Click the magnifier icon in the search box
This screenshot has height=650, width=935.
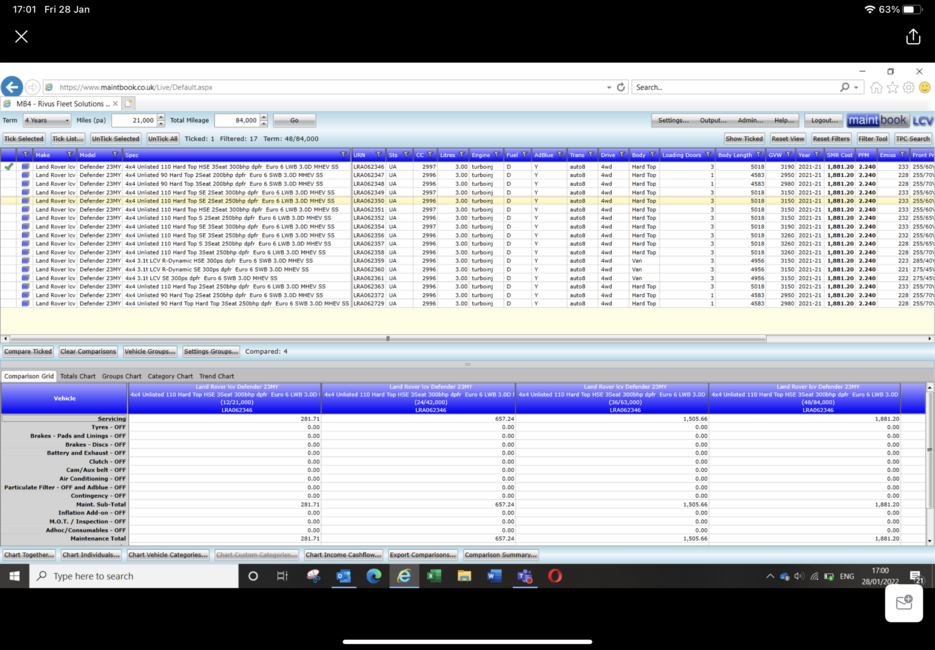tap(844, 87)
